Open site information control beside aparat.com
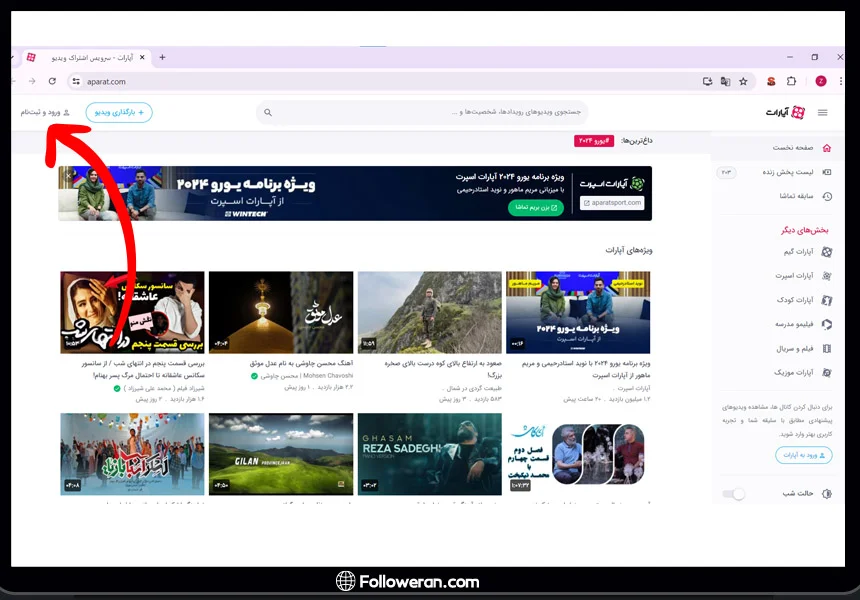Viewport: 860px width, 600px height. [x=75, y=81]
